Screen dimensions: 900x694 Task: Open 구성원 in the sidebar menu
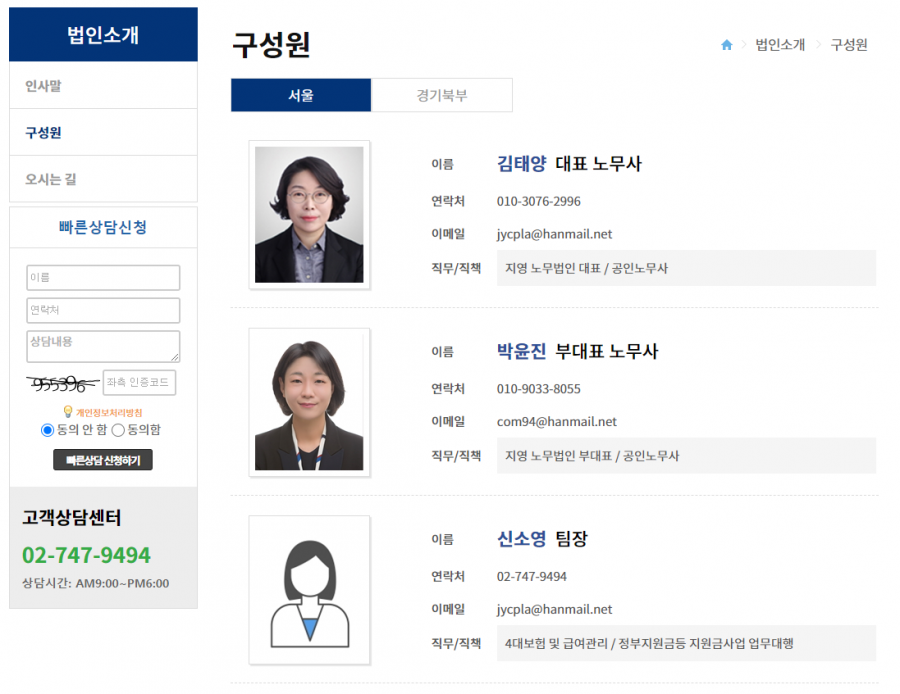(x=103, y=132)
